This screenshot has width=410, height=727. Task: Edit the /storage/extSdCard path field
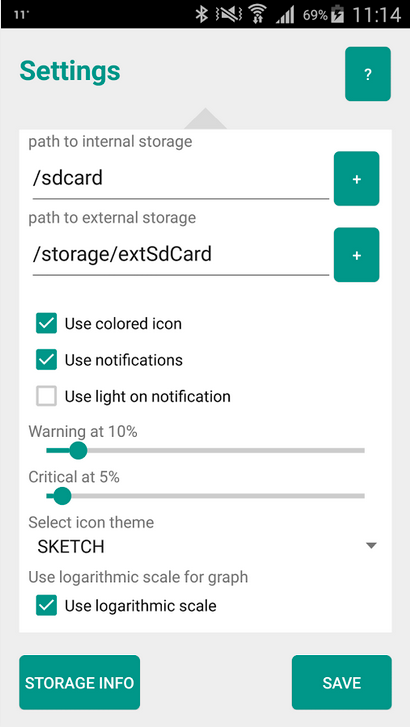[180, 255]
